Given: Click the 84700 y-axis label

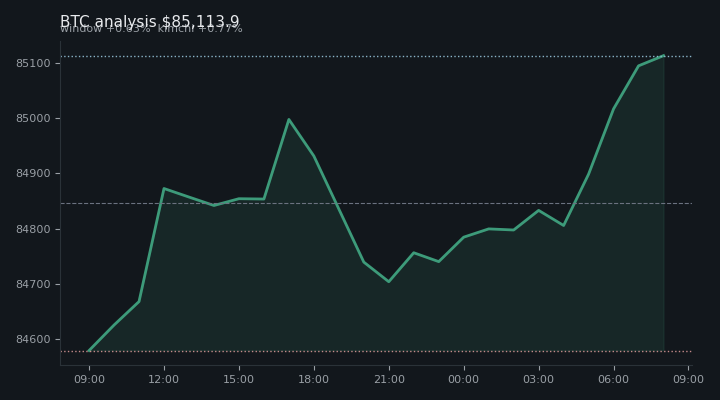Looking at the screenshot, I should [x=33, y=284].
